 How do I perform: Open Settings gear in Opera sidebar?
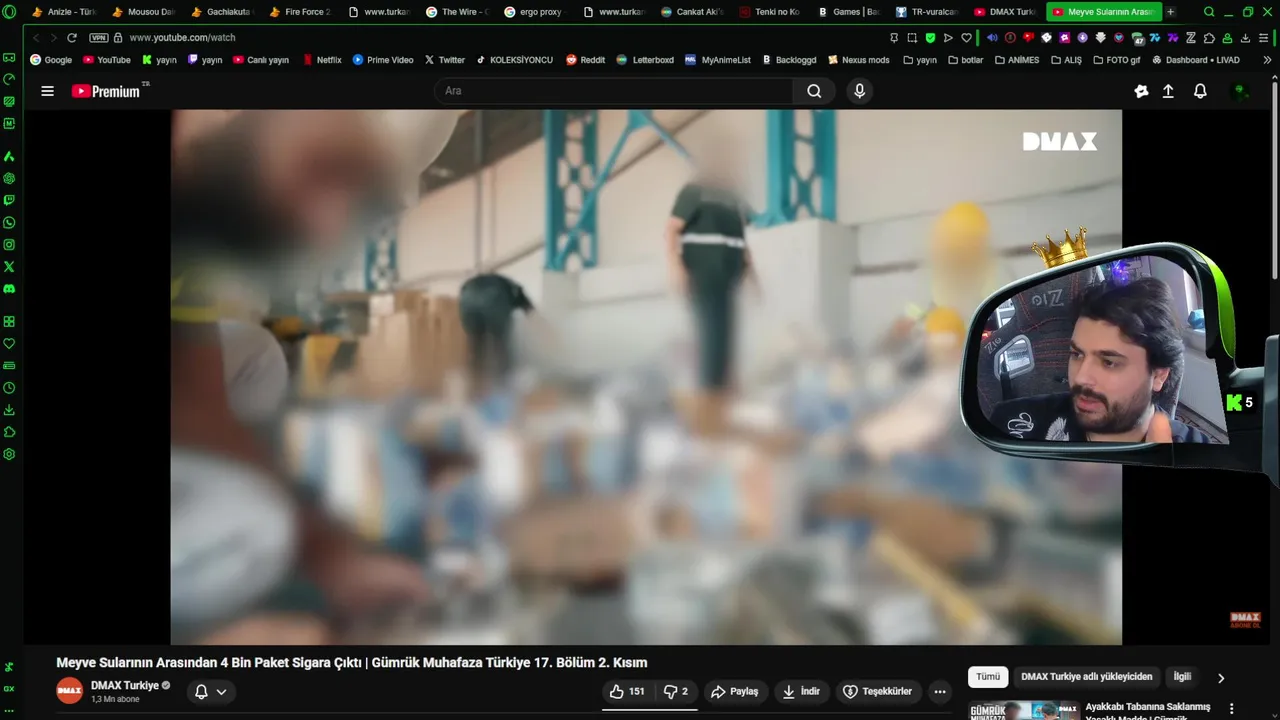(x=9, y=453)
